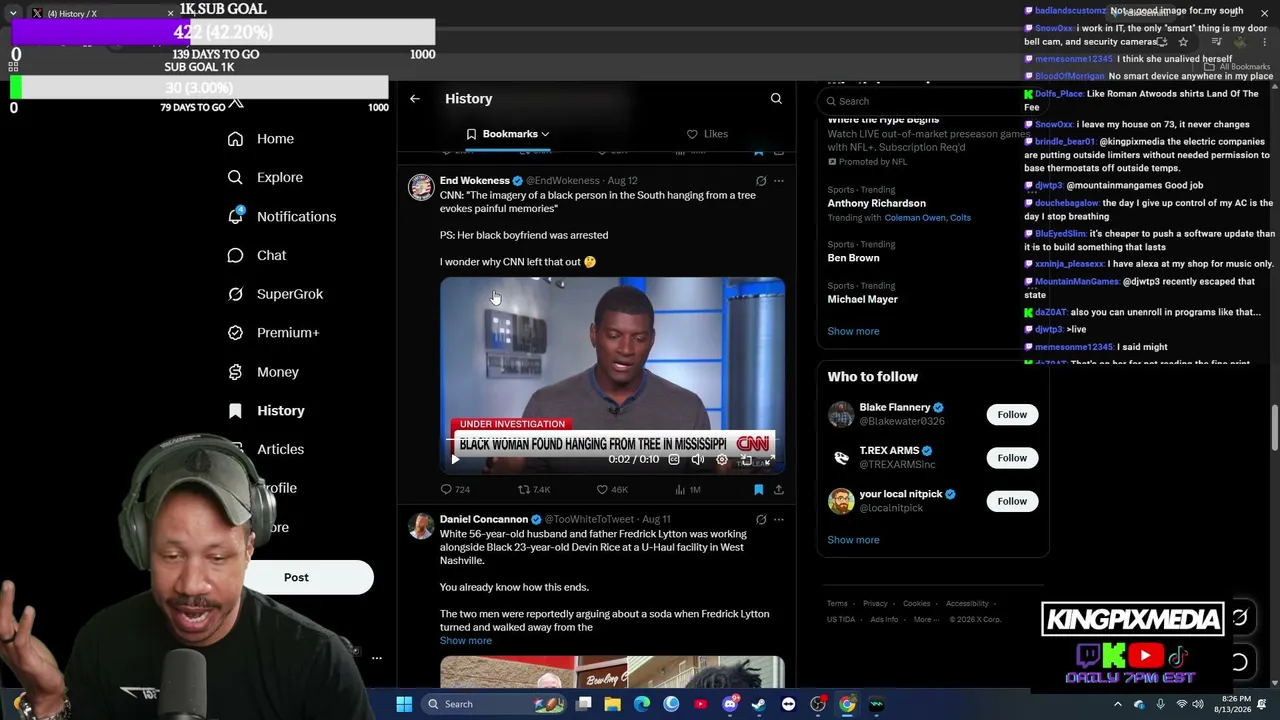Open more options on Daniel Concannon post
The height and width of the screenshot is (720, 1280).
coord(779,520)
